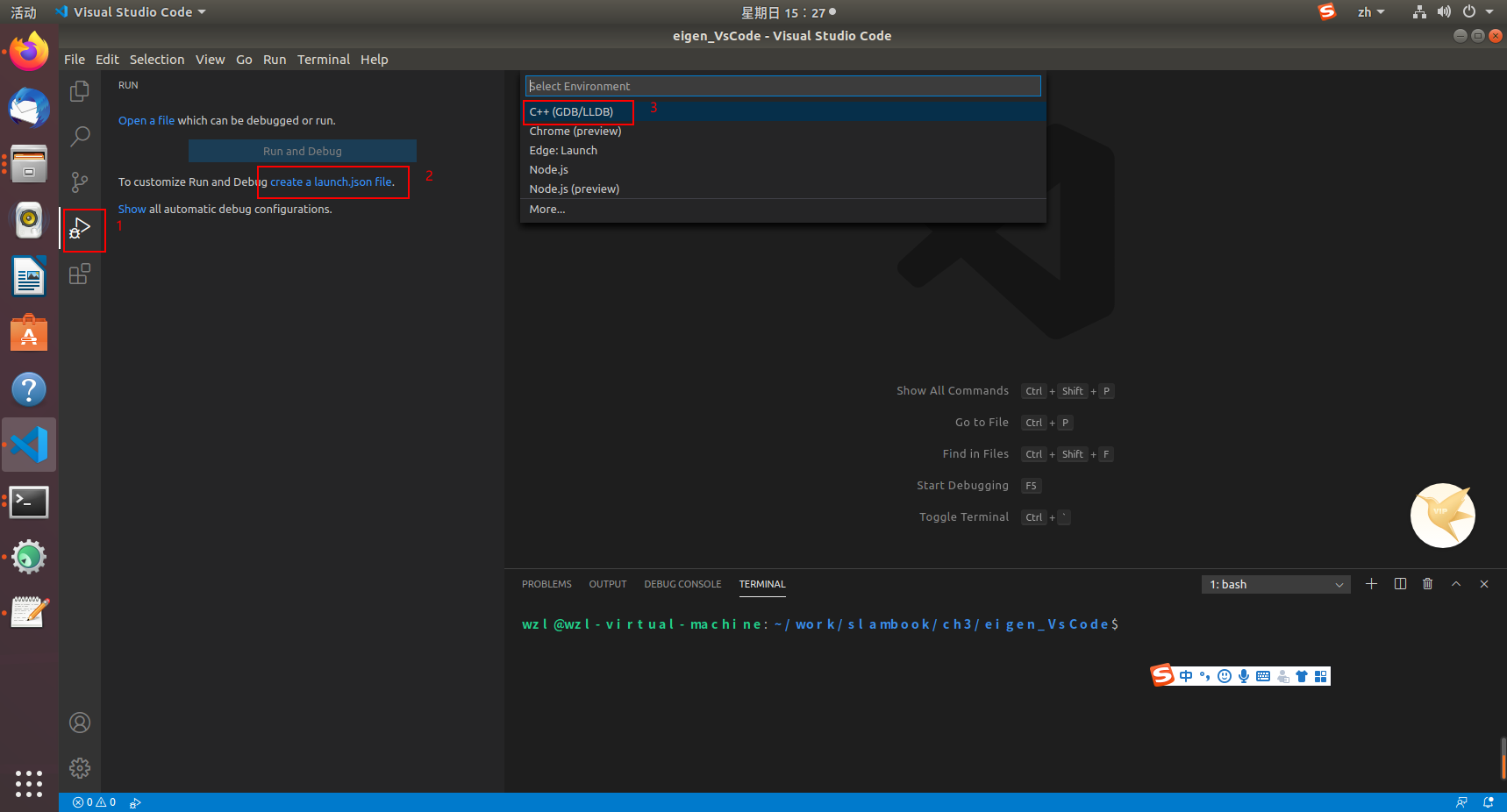Open the Edit menu
This screenshot has width=1507, height=812.
point(107,60)
